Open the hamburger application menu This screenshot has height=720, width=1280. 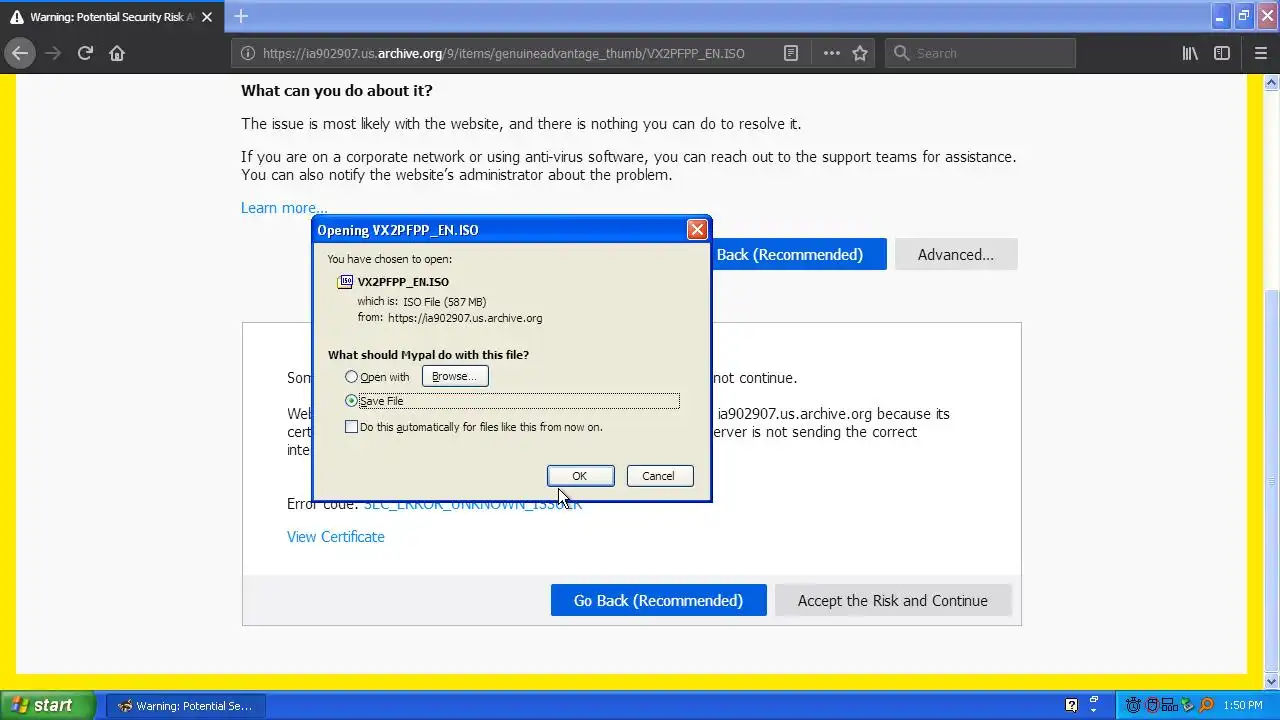click(x=1261, y=53)
